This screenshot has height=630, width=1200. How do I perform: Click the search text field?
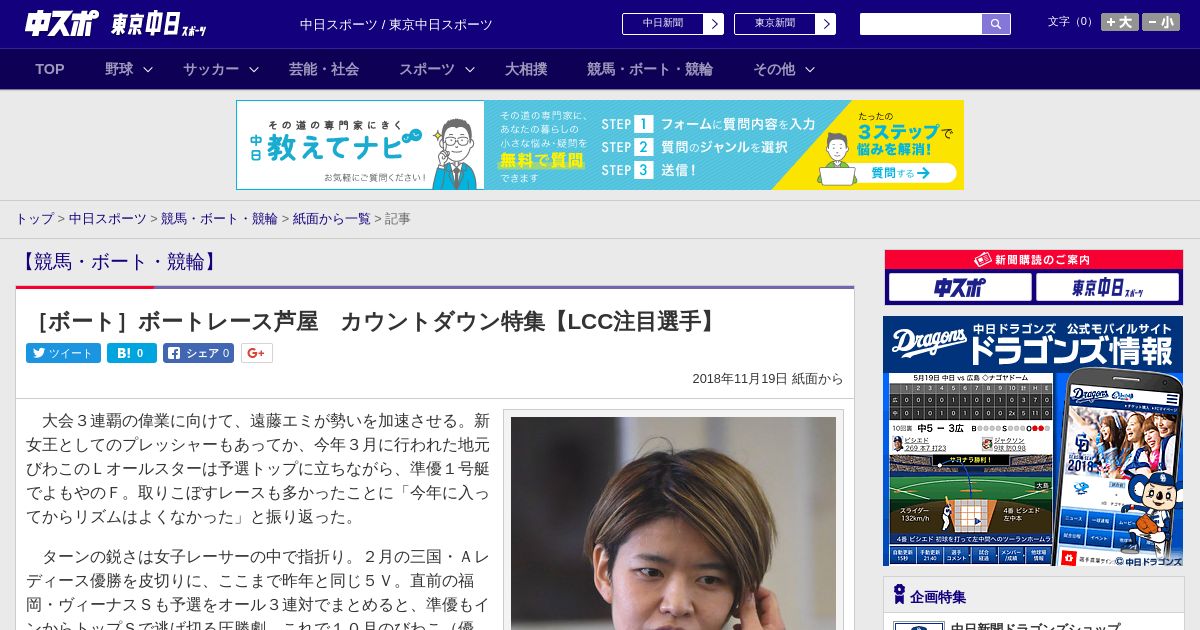point(921,24)
